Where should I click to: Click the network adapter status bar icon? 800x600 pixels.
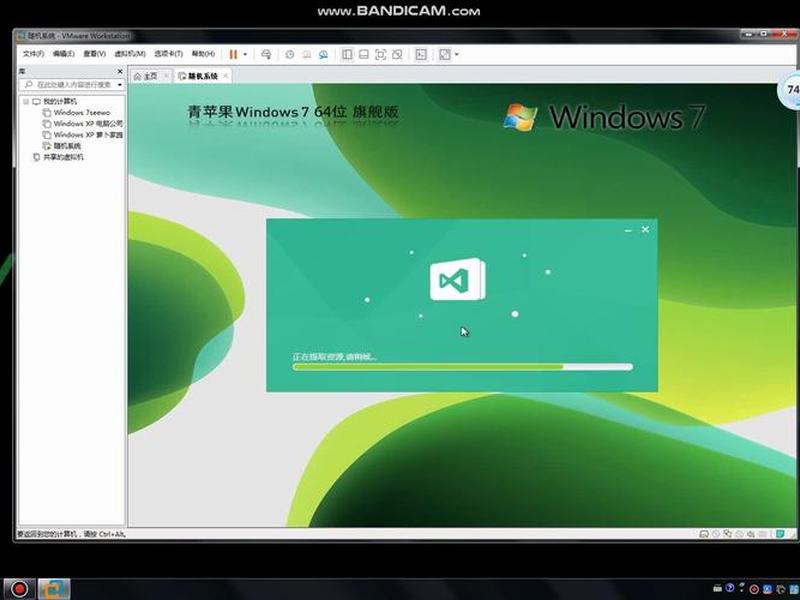tap(728, 534)
